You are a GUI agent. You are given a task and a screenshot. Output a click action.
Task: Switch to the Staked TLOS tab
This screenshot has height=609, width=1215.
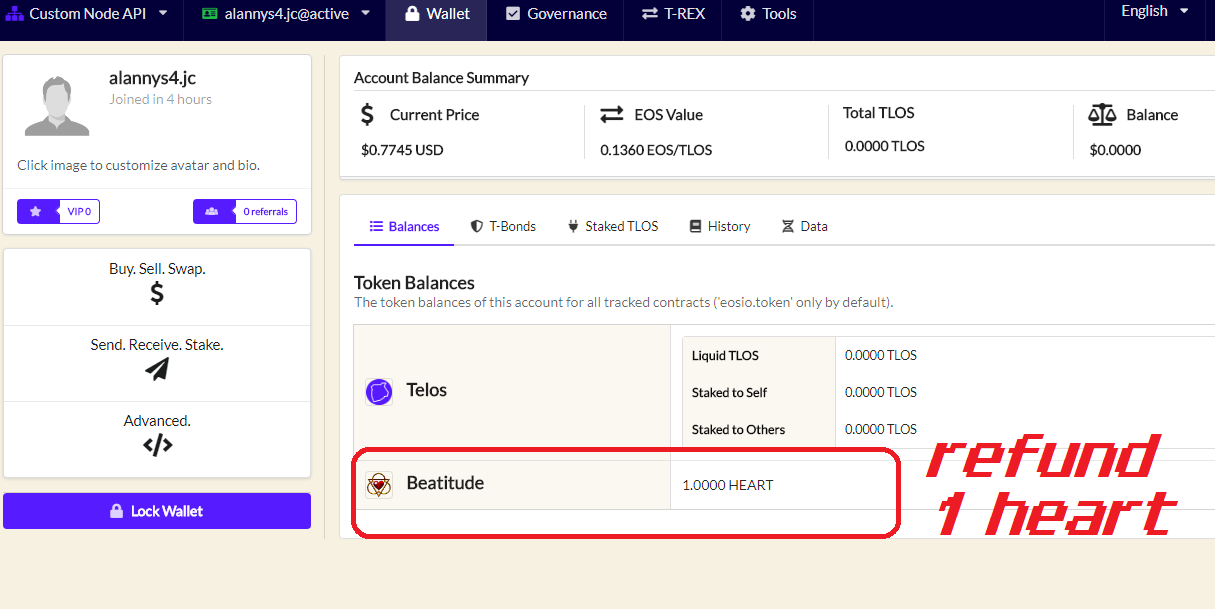pos(612,226)
